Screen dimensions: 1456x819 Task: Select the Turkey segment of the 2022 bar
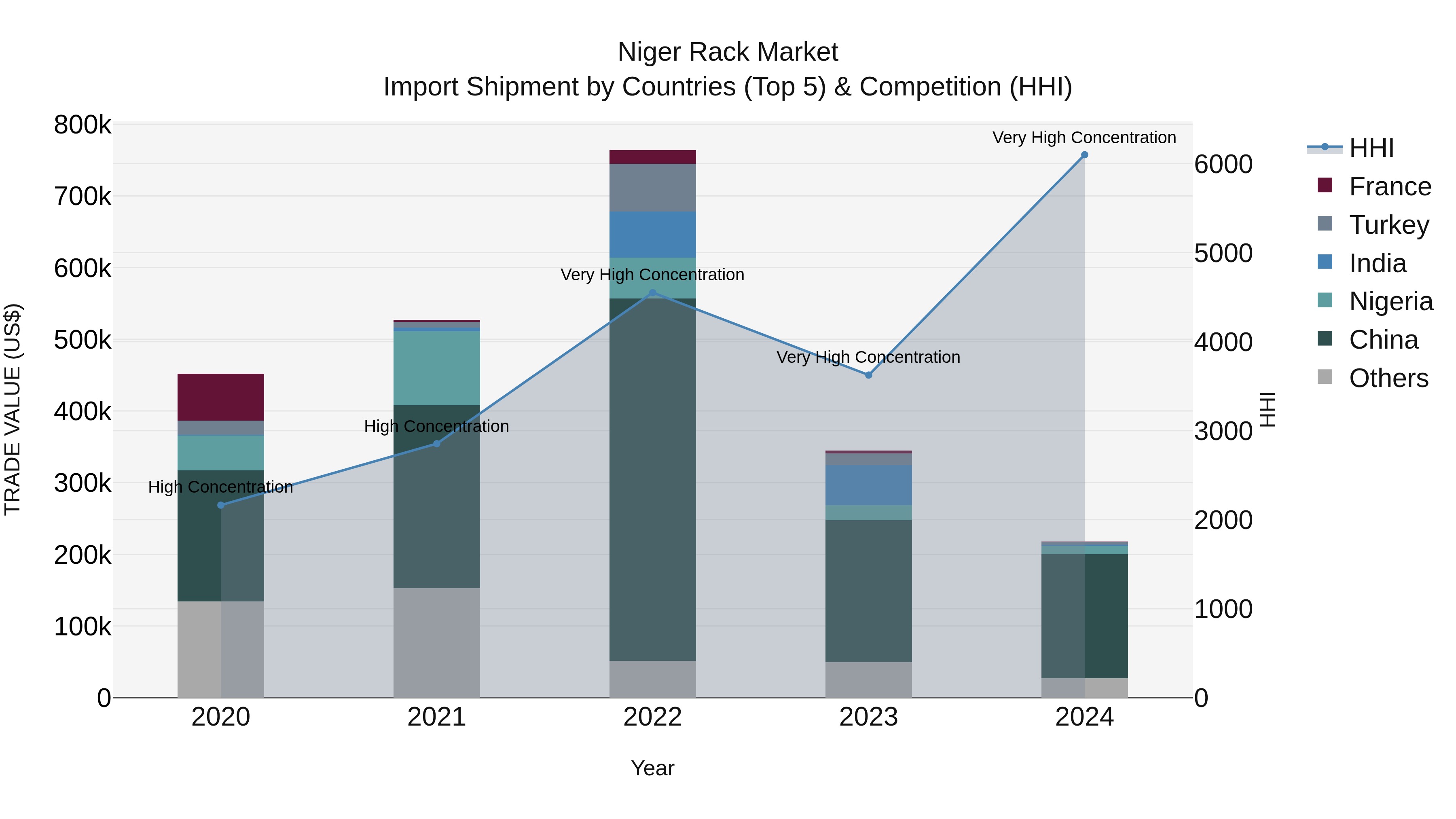pyautogui.click(x=653, y=188)
